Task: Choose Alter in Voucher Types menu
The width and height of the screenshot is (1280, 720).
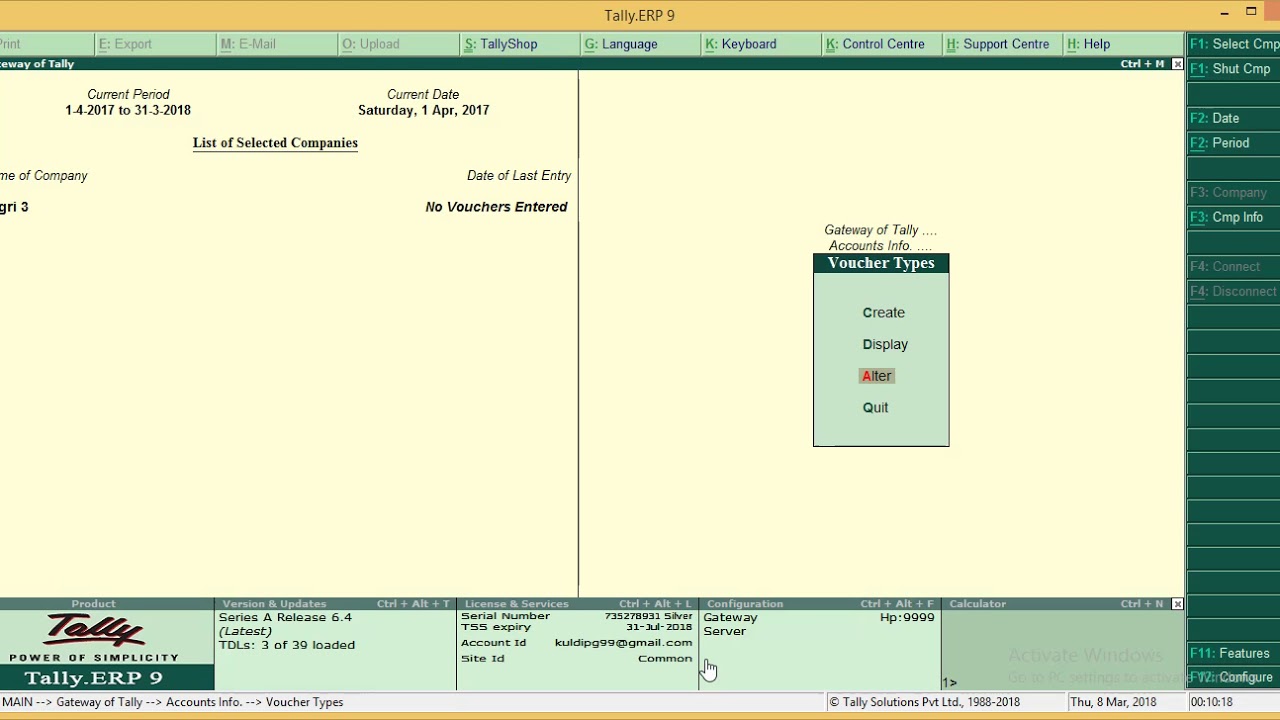Action: coord(876,376)
